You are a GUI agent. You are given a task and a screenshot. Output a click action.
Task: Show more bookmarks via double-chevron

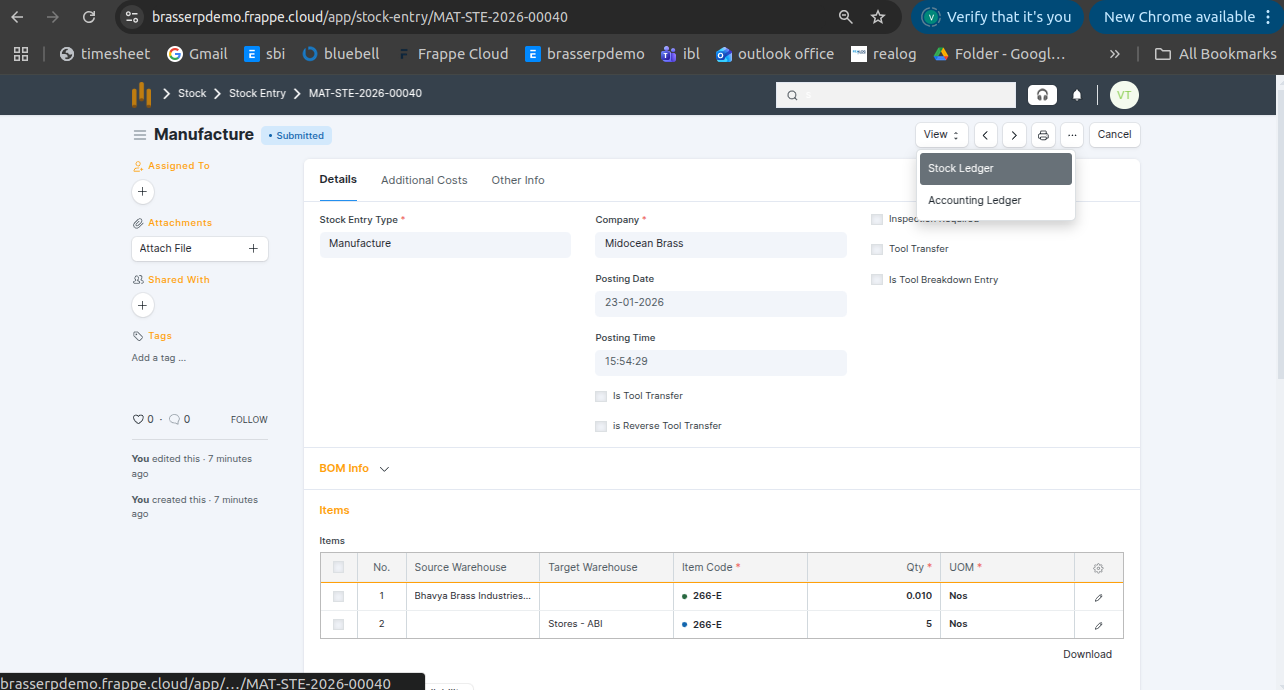1115,54
